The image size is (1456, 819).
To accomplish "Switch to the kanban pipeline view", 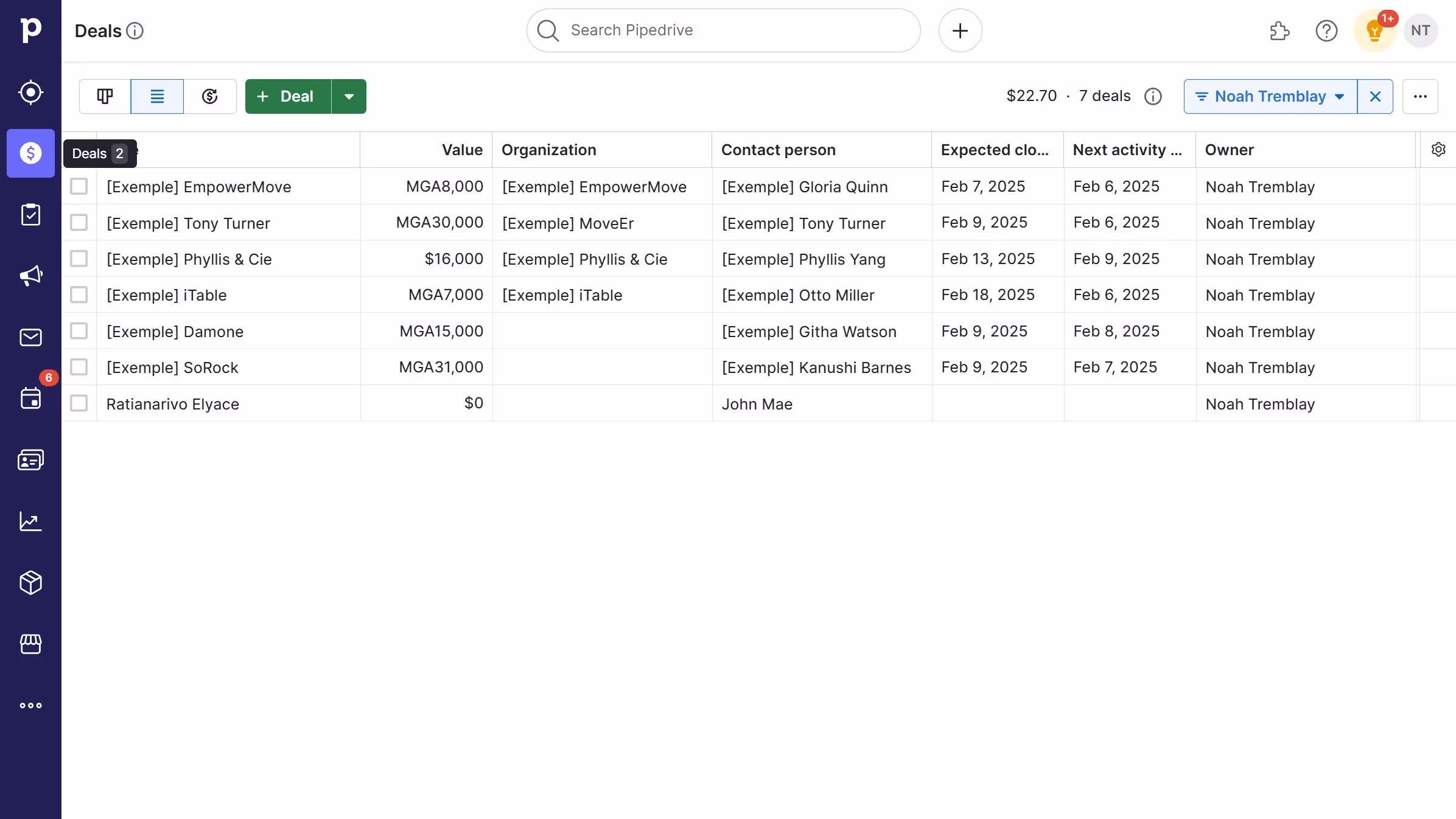I will point(104,96).
